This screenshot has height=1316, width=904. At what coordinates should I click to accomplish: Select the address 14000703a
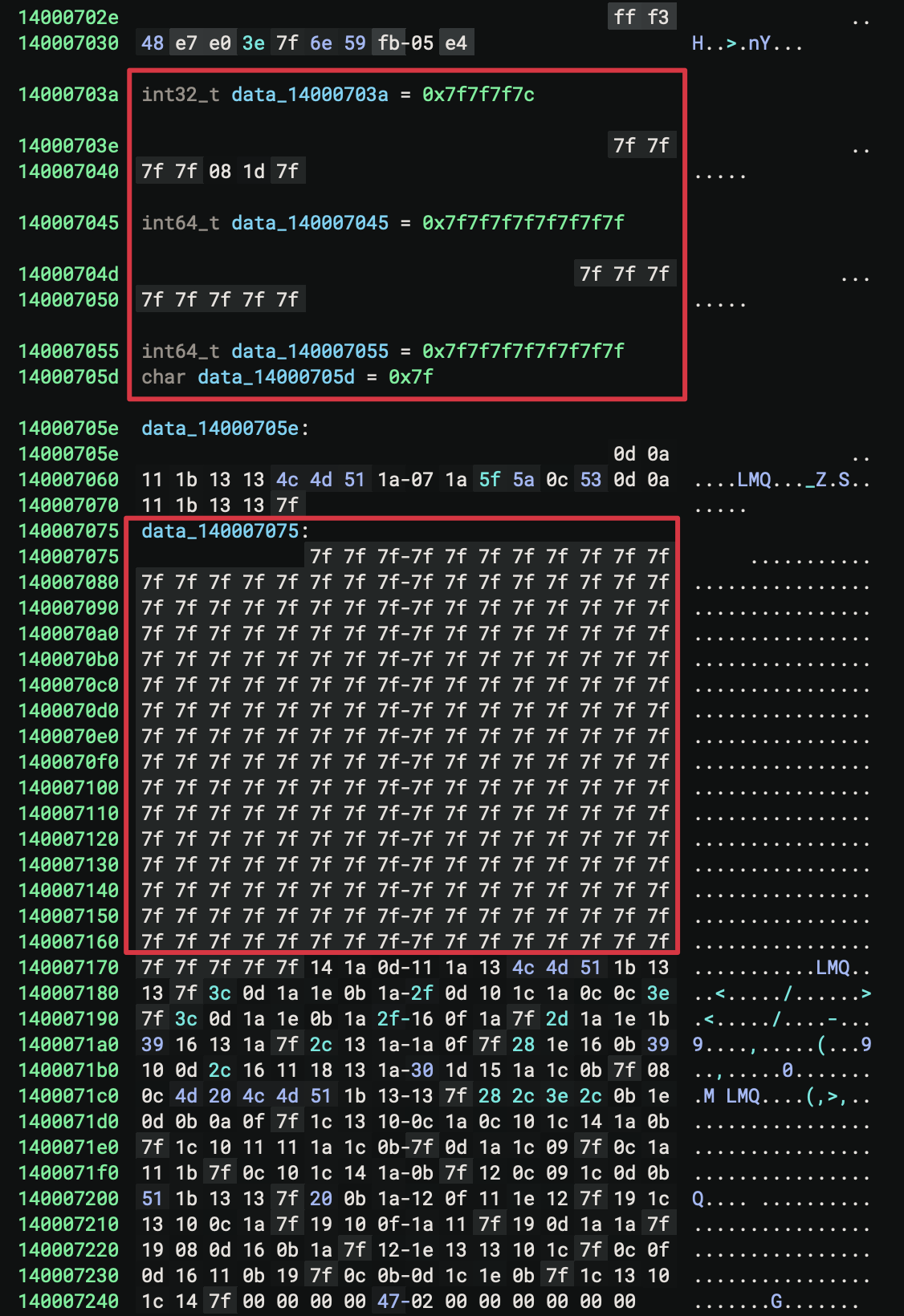pyautogui.click(x=68, y=94)
